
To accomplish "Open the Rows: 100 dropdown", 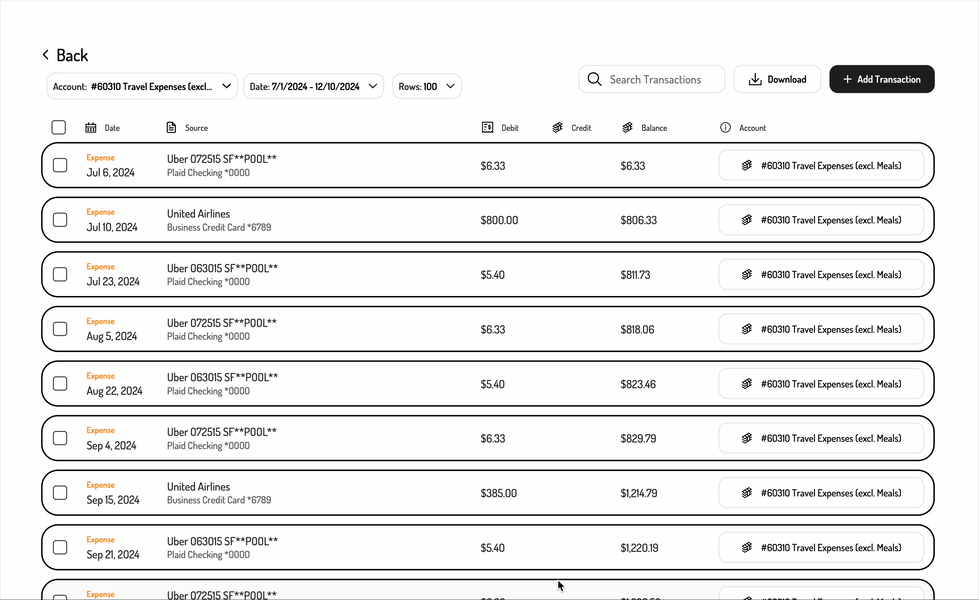I will click(426, 86).
